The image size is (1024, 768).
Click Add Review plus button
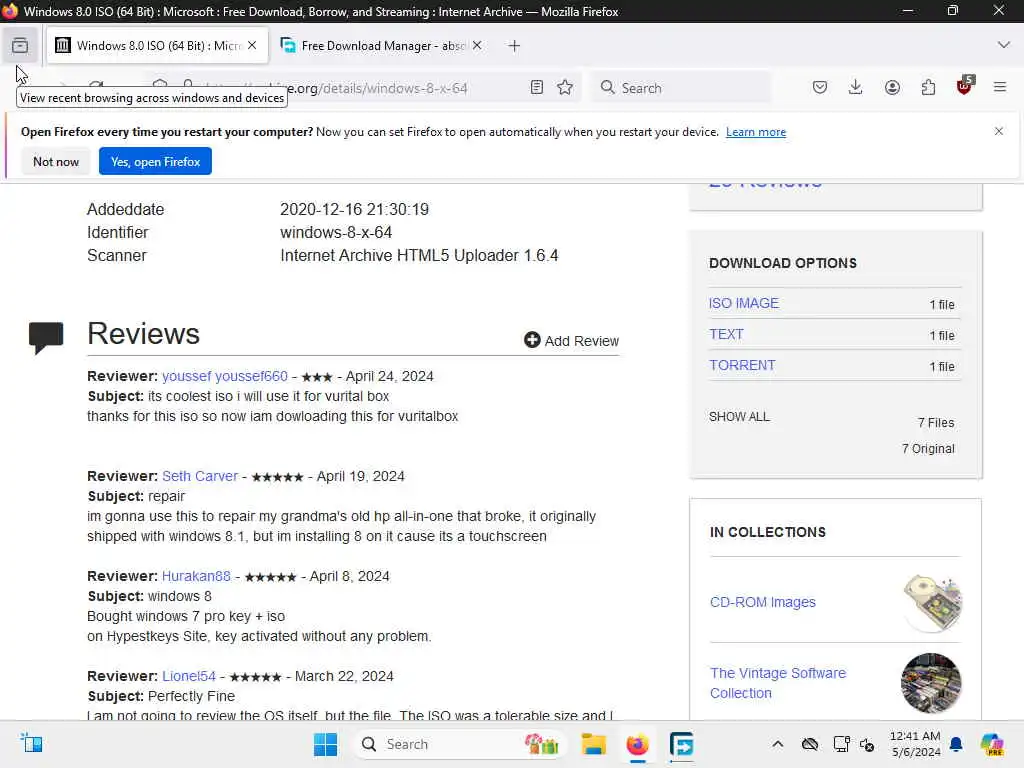tap(571, 340)
